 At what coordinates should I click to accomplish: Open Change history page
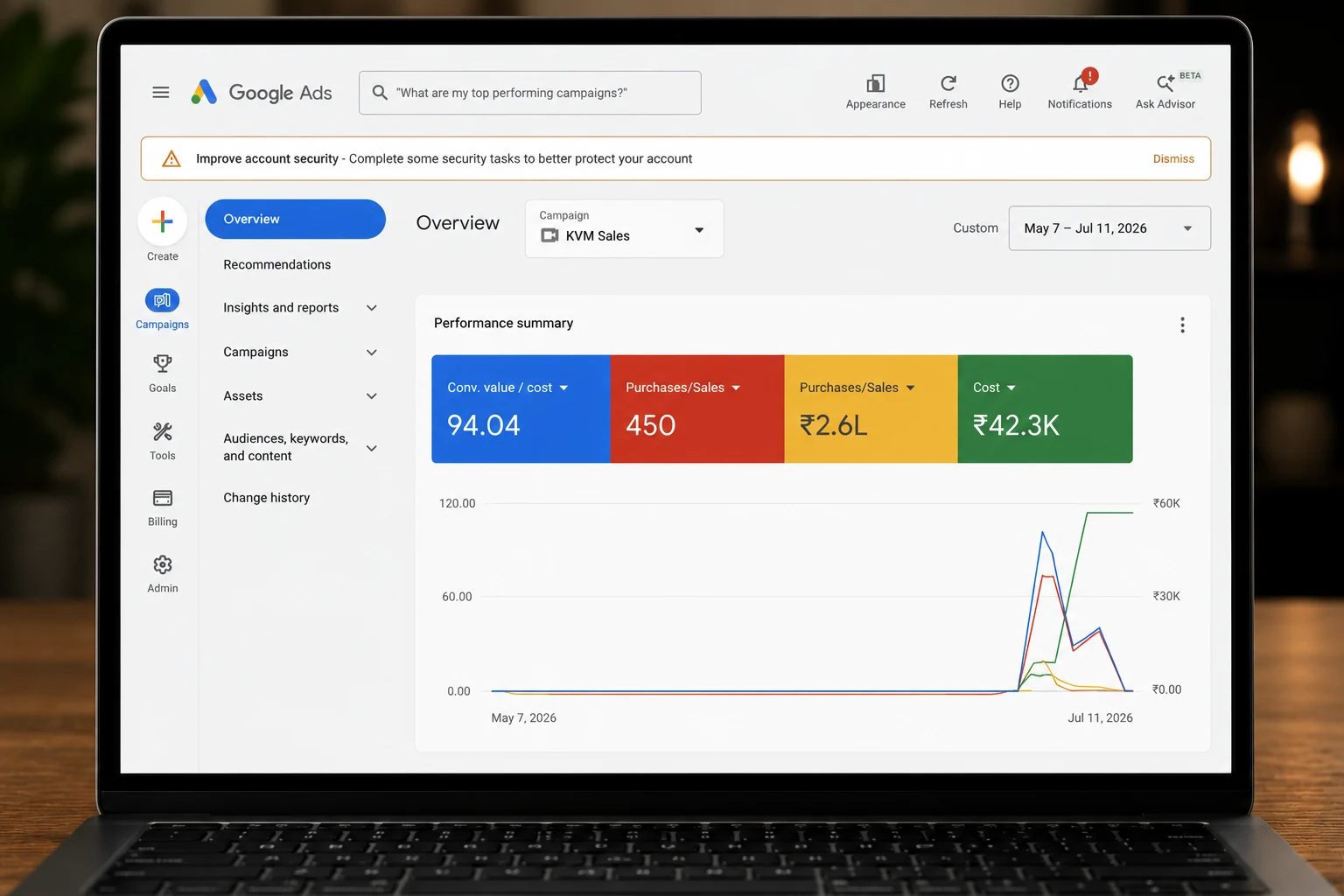pyautogui.click(x=266, y=498)
